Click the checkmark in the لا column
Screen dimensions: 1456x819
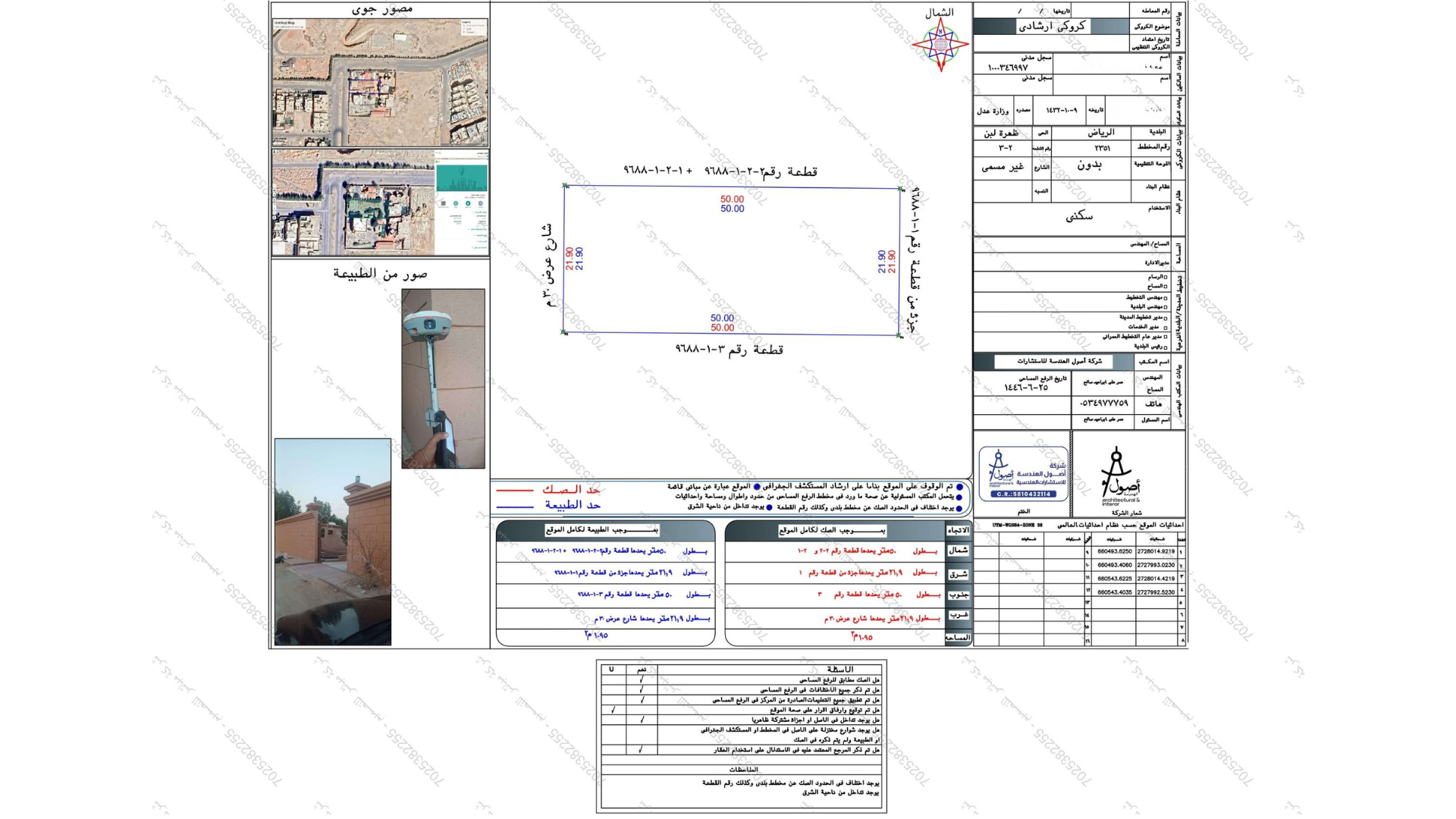pos(613,711)
